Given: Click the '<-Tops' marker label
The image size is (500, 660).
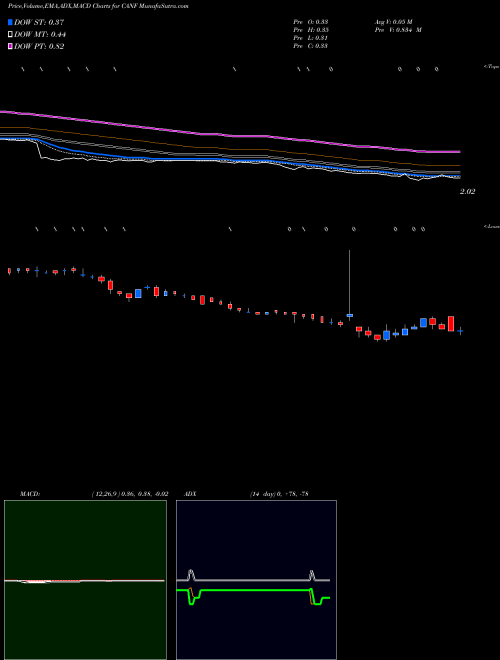Looking at the screenshot, I should pyautogui.click(x=492, y=67).
